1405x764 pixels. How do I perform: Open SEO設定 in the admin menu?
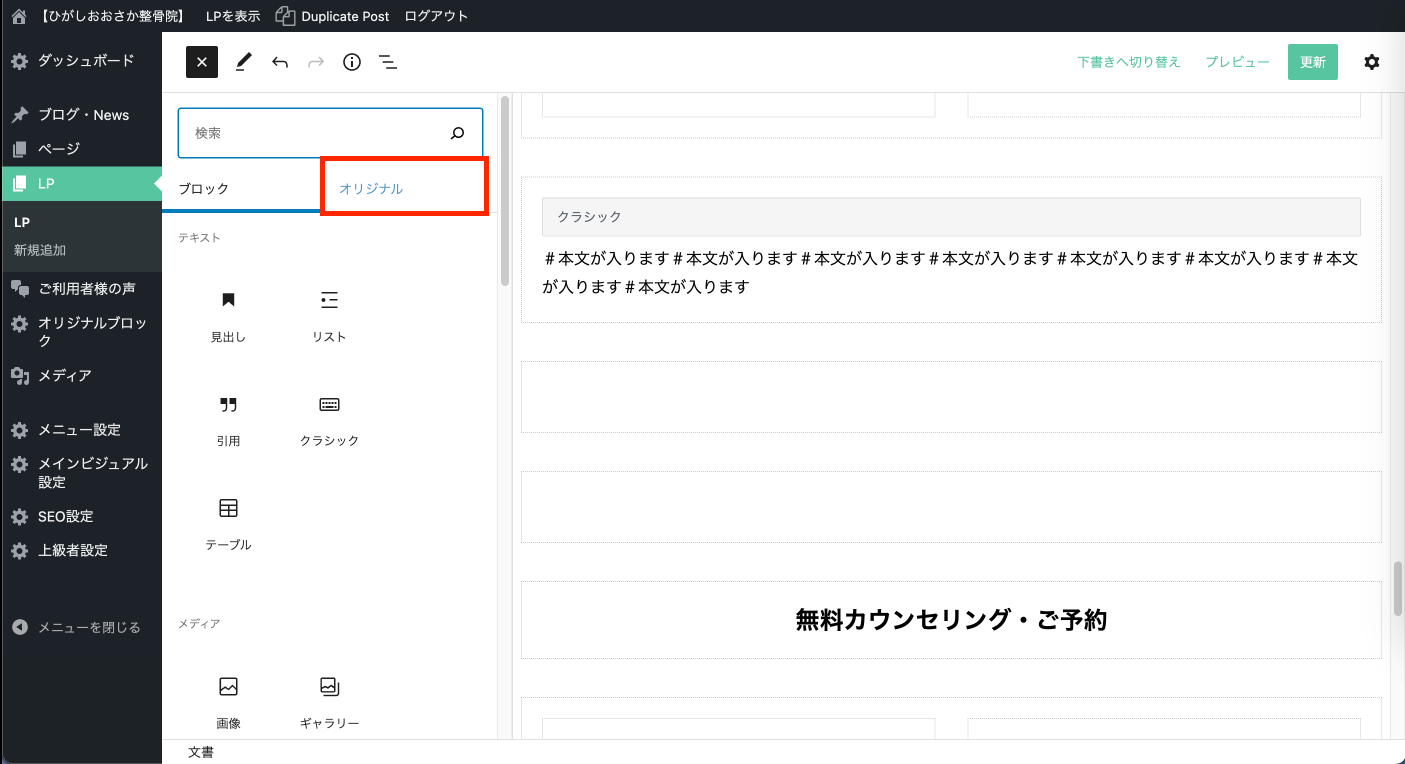pyautogui.click(x=65, y=516)
